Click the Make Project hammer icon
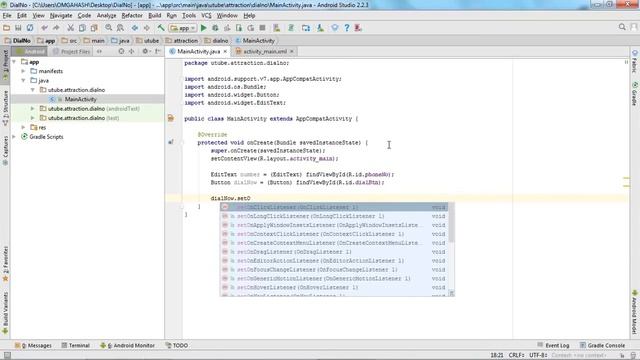This screenshot has height=360, width=640. pos(161,28)
